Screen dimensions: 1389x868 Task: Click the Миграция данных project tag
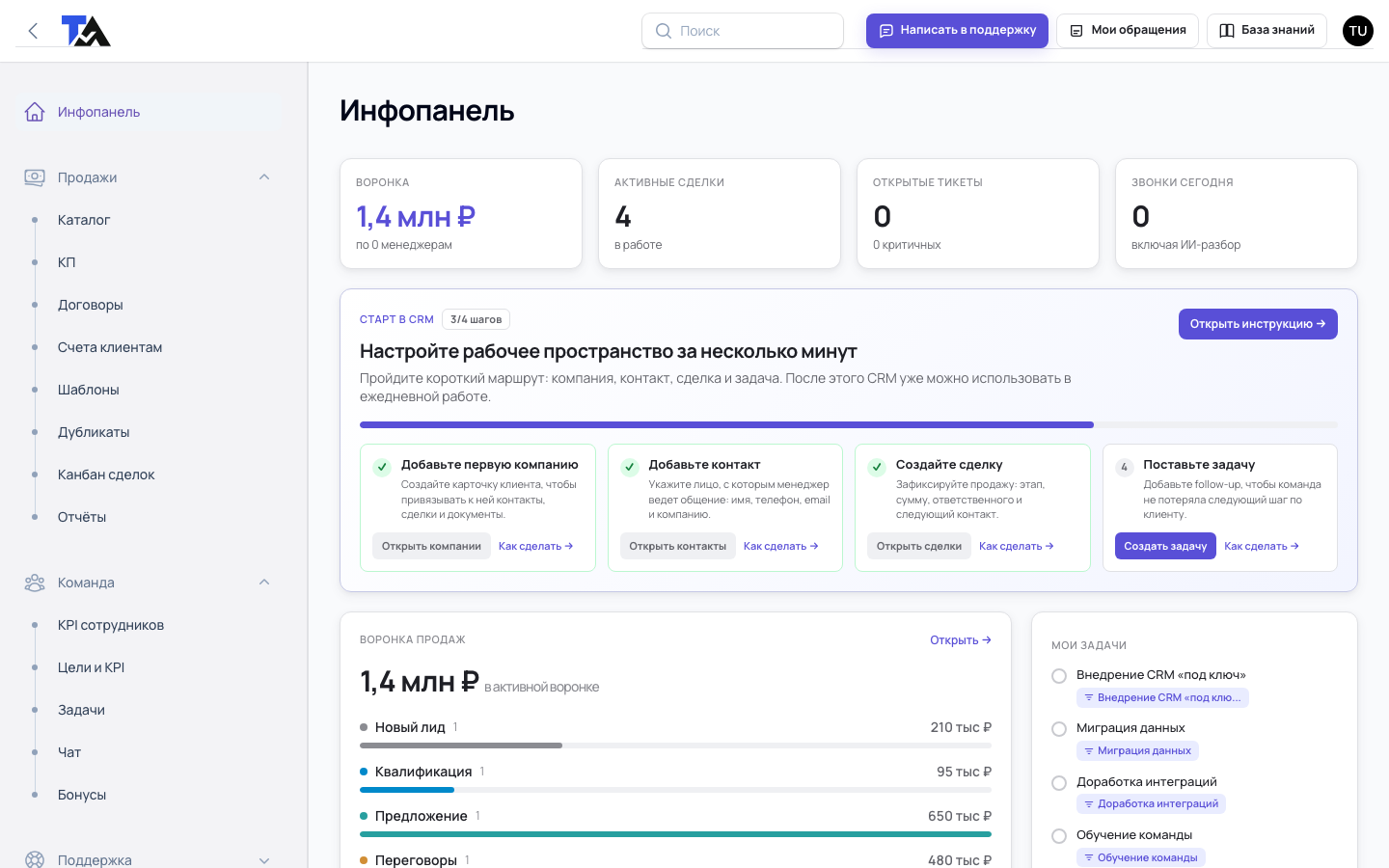pos(1137,751)
